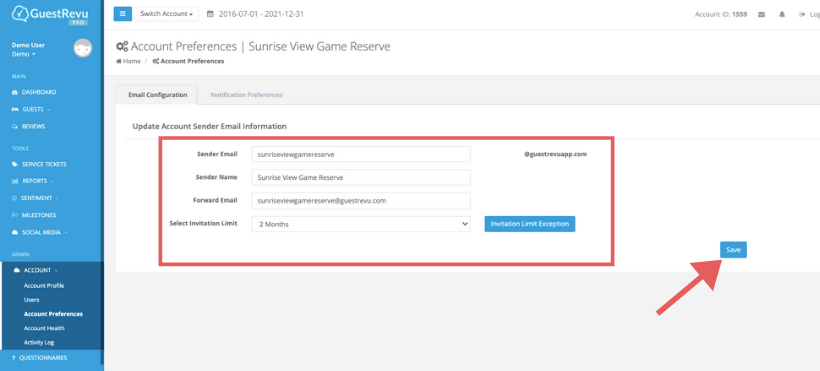Screen dimensions: 820x371
Task: Click the Service Tickets tag icon
Action: click(15, 164)
